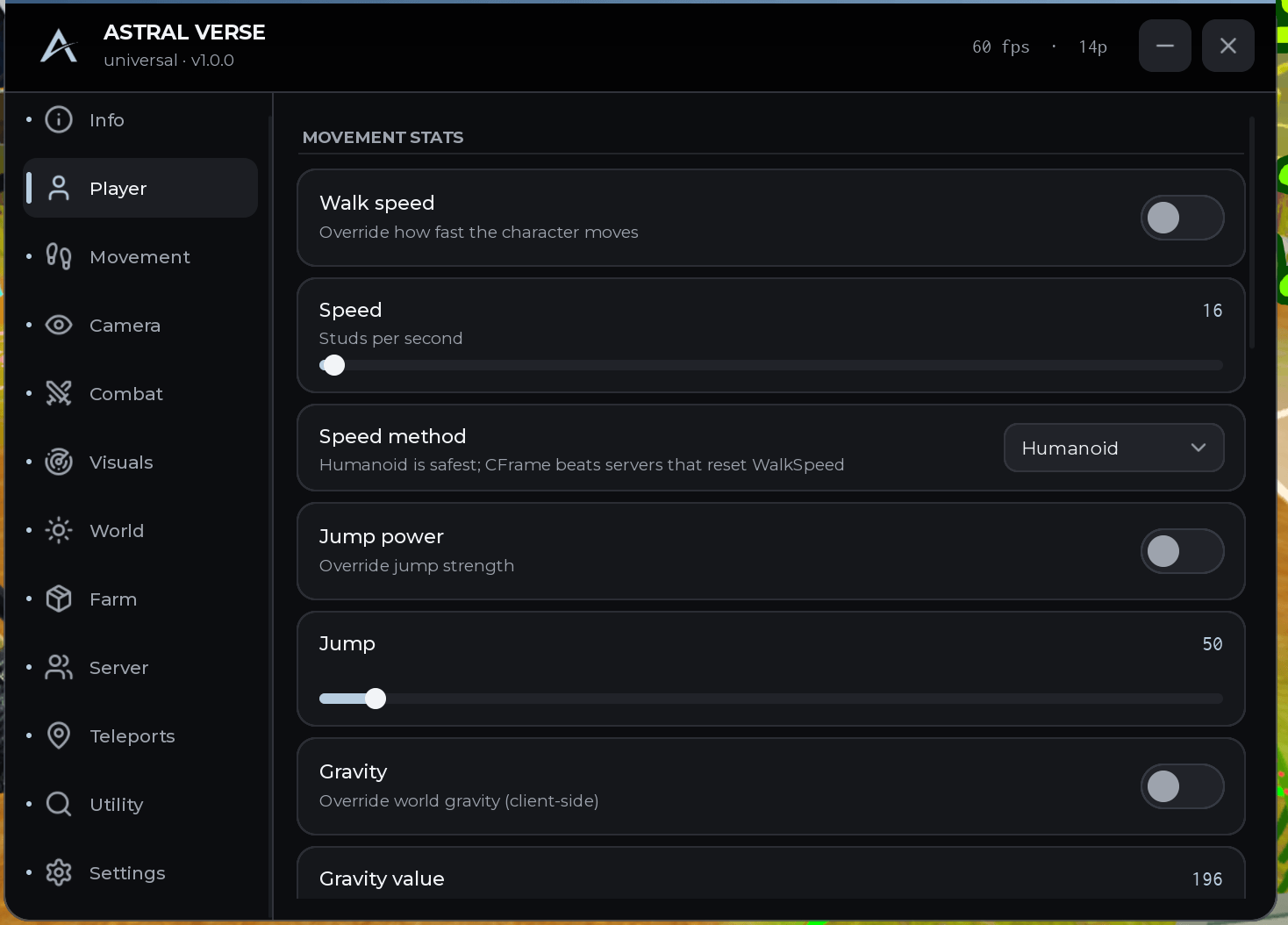Screen dimensions: 1288x925
Task: Click the World sun icon
Action: (59, 530)
